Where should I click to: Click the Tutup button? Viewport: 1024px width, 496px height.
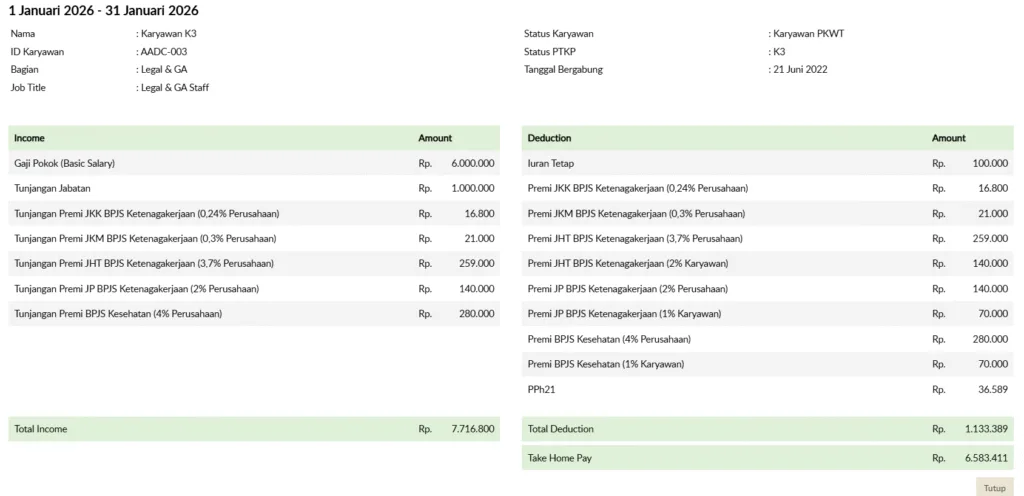[994, 488]
